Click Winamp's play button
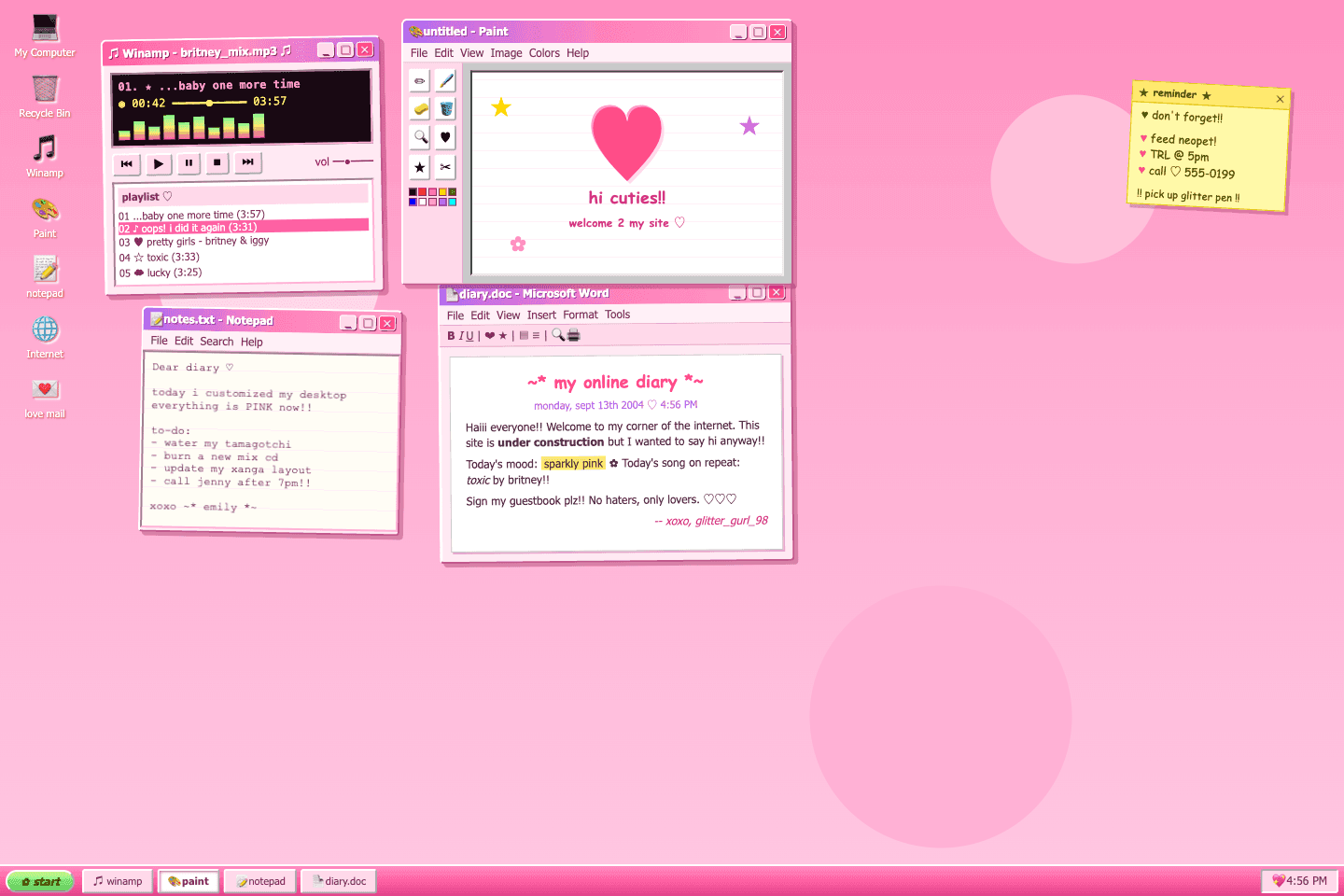This screenshot has width=1344, height=896. pos(158,163)
